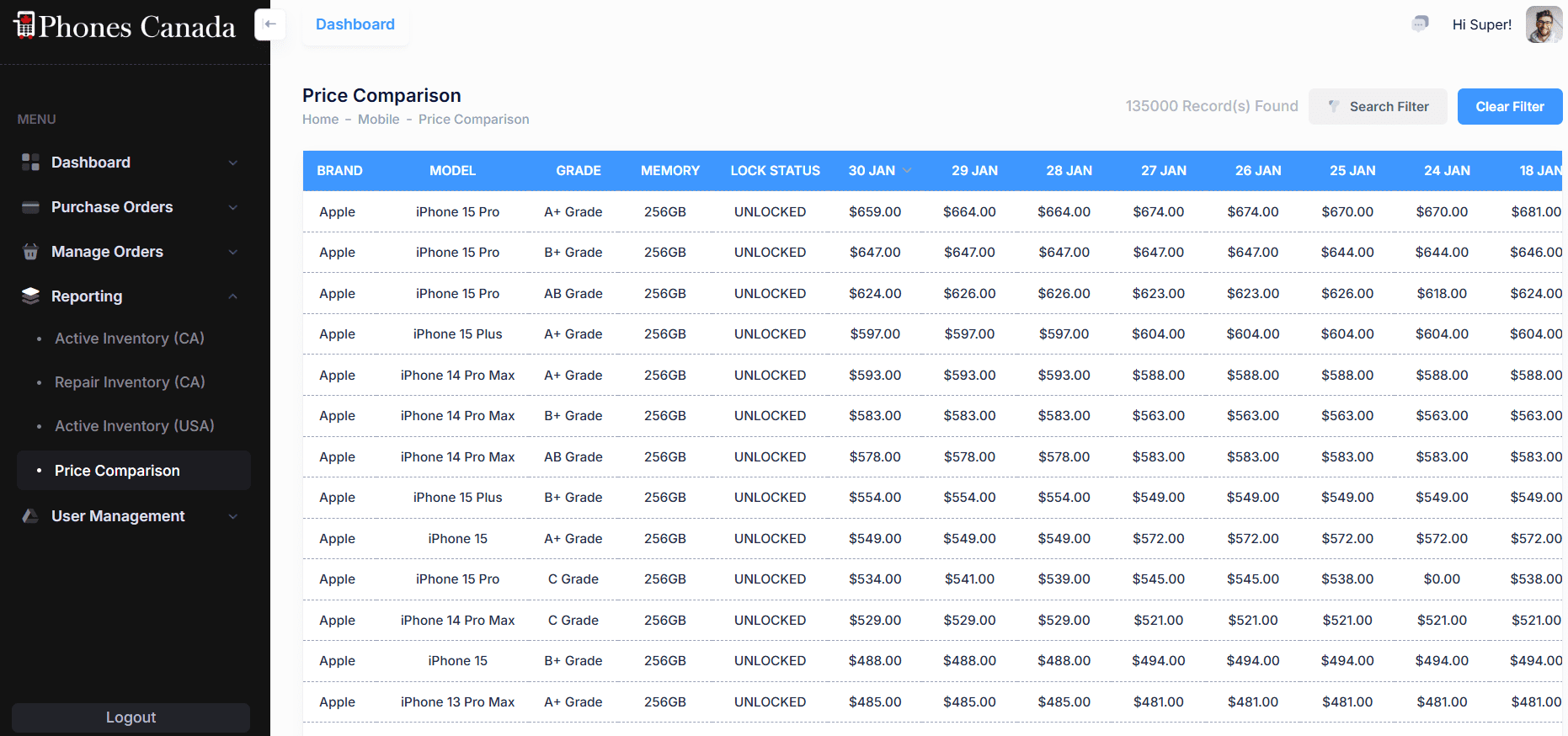Click the $0.00 price cell
The height and width of the screenshot is (736, 1568).
(x=1442, y=579)
